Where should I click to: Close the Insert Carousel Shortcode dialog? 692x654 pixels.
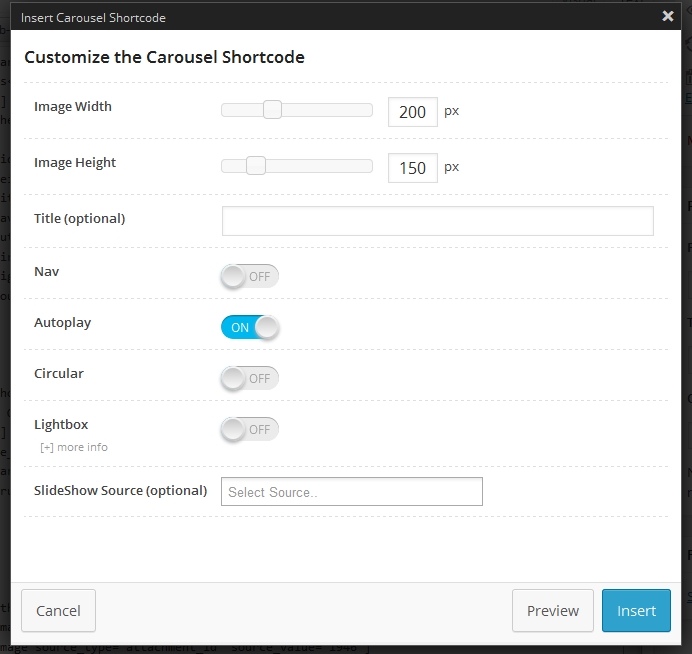pos(668,16)
